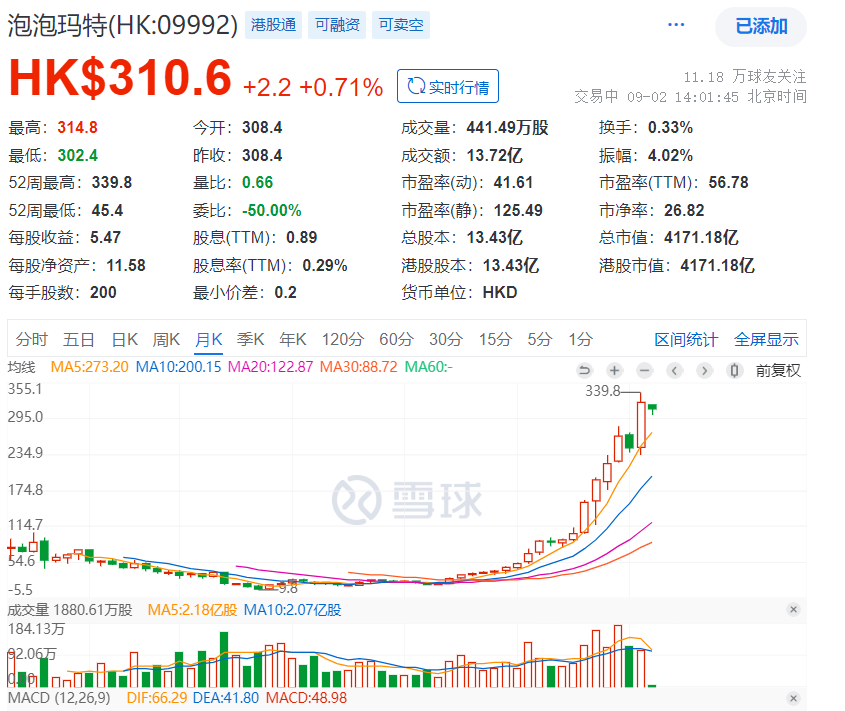Image resolution: width=845 pixels, height=711 pixels.
Task: Click the latest green monthly candle
Action: pos(653,408)
